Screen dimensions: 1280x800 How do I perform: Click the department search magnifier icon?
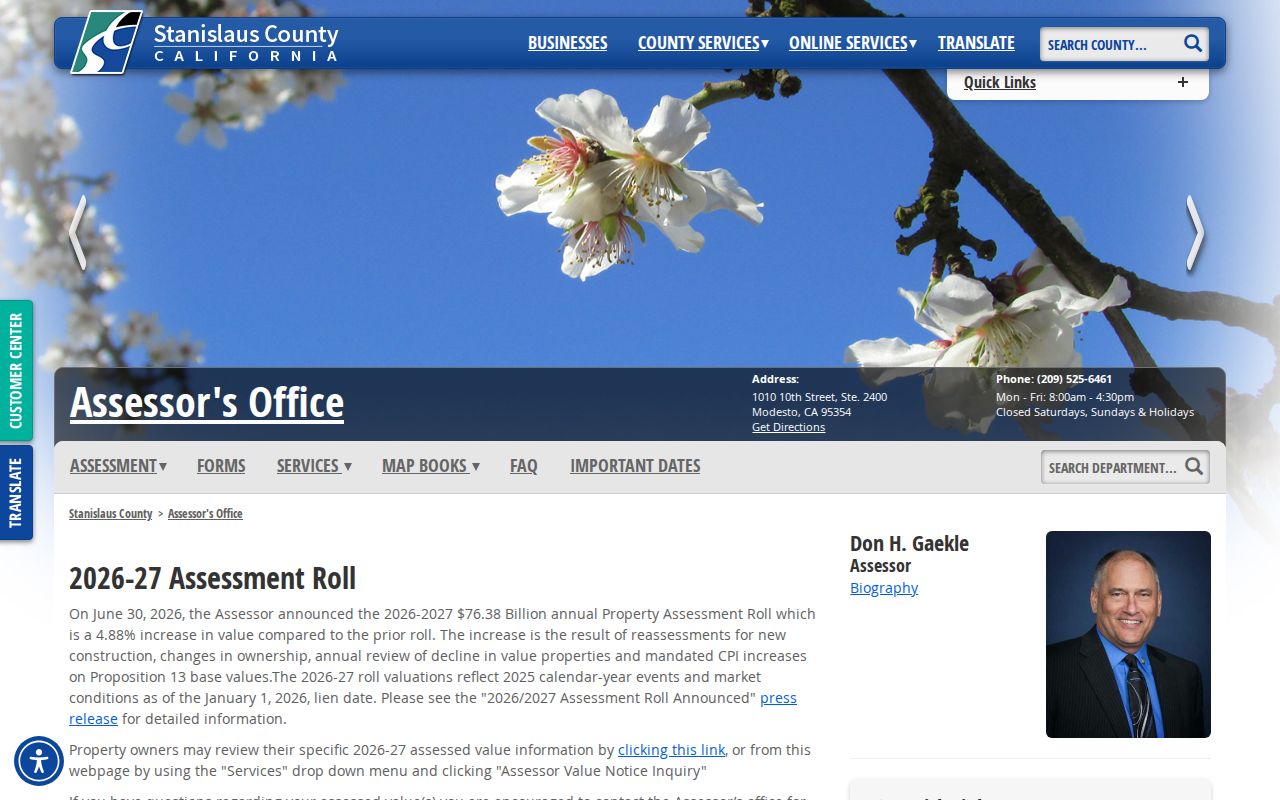tap(1194, 466)
